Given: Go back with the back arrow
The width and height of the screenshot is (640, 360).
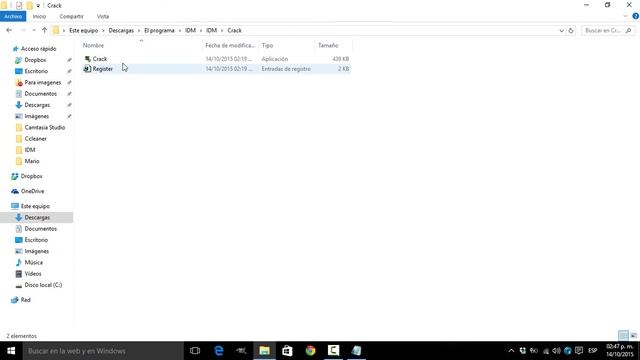Looking at the screenshot, I should [x=9, y=30].
